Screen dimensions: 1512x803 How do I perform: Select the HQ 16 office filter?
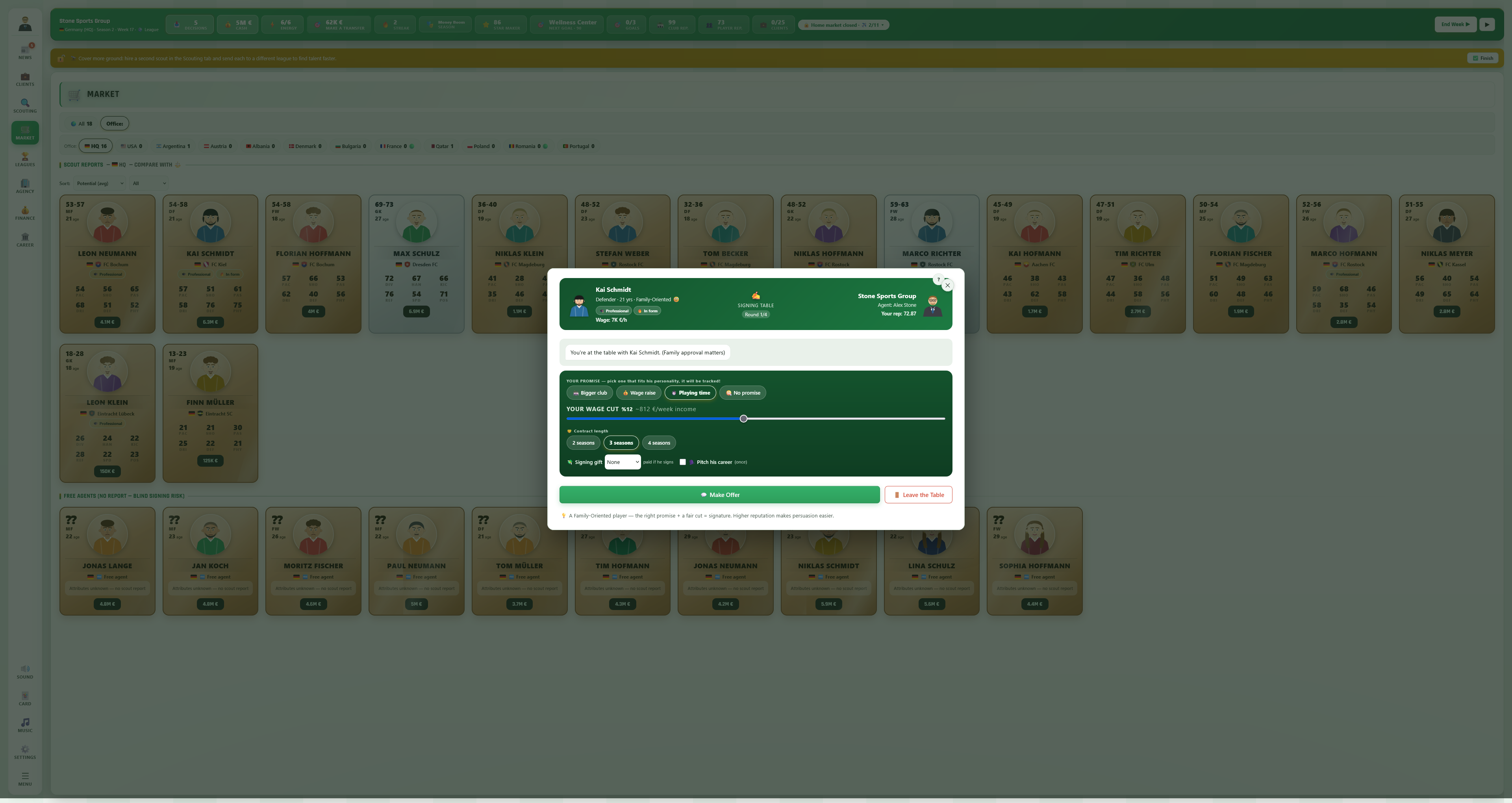(x=96, y=146)
